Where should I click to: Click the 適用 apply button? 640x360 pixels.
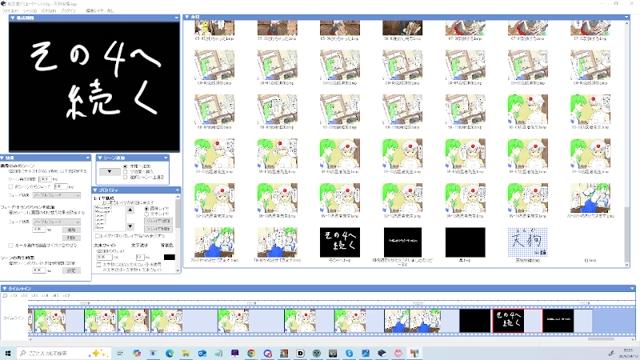[71, 230]
